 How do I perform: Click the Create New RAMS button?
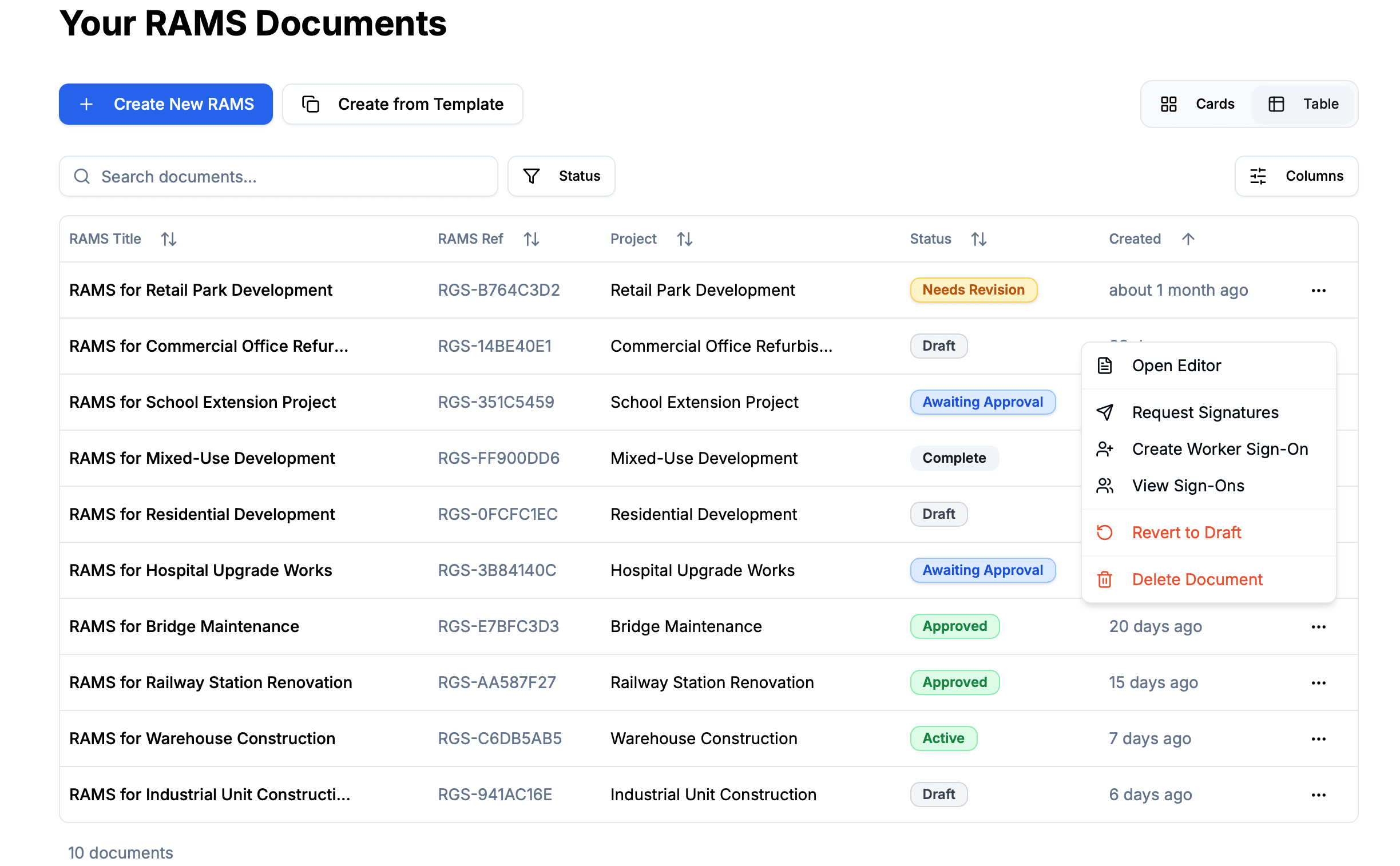coord(166,104)
